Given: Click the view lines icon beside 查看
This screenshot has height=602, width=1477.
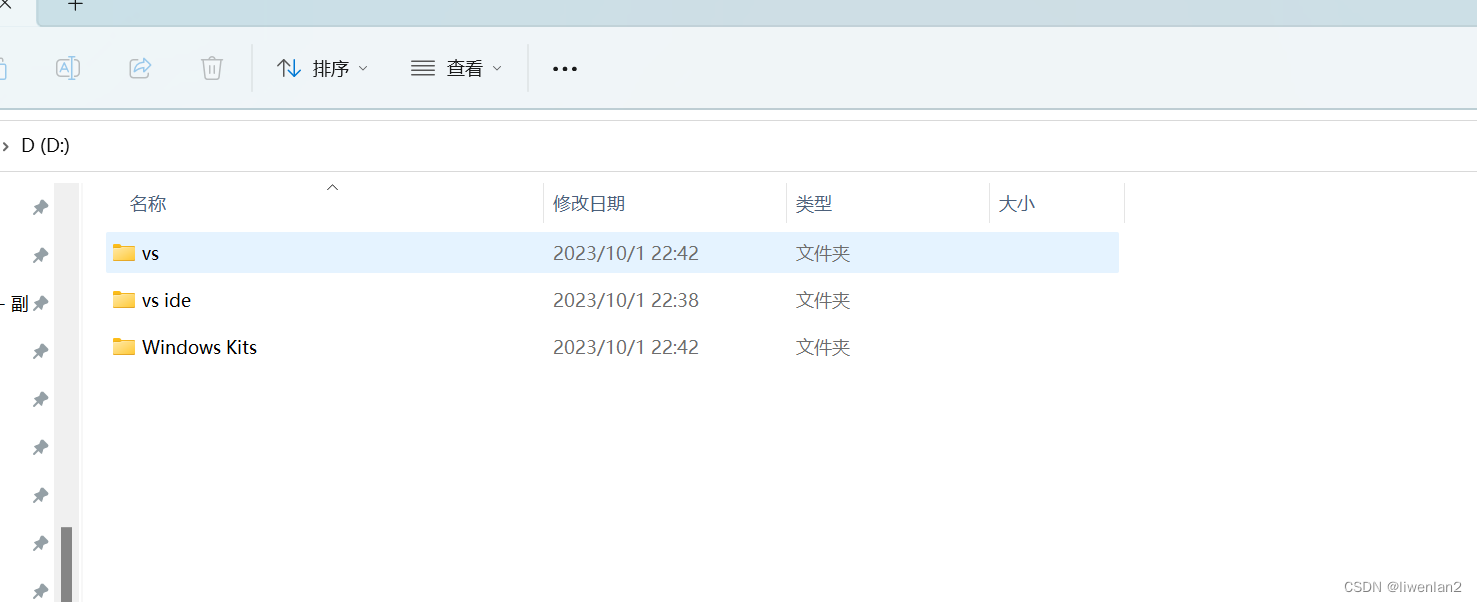Looking at the screenshot, I should [x=422, y=67].
